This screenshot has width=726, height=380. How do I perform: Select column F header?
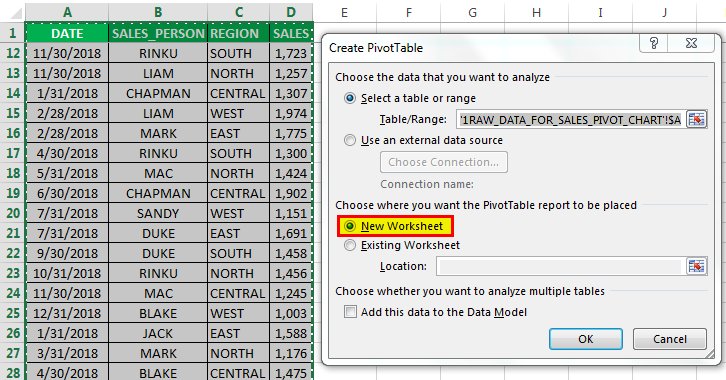408,12
